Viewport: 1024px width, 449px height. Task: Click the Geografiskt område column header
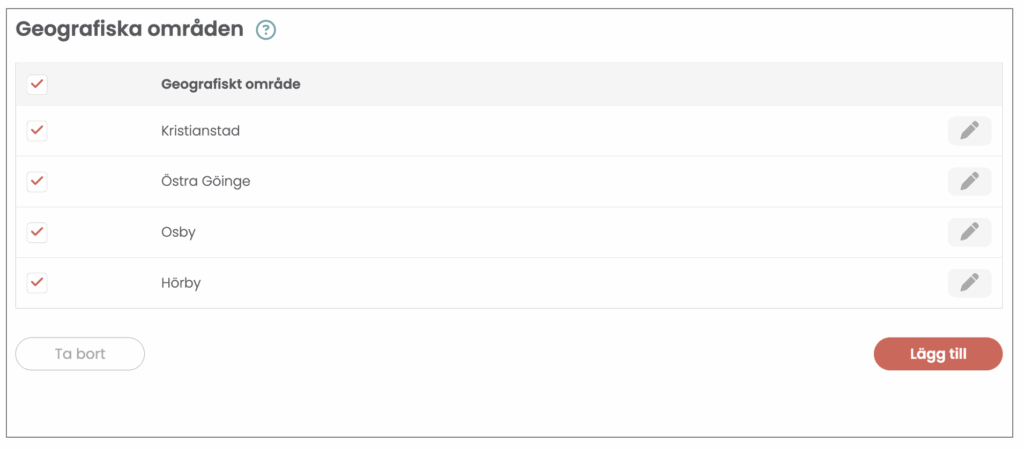pyautogui.click(x=231, y=84)
